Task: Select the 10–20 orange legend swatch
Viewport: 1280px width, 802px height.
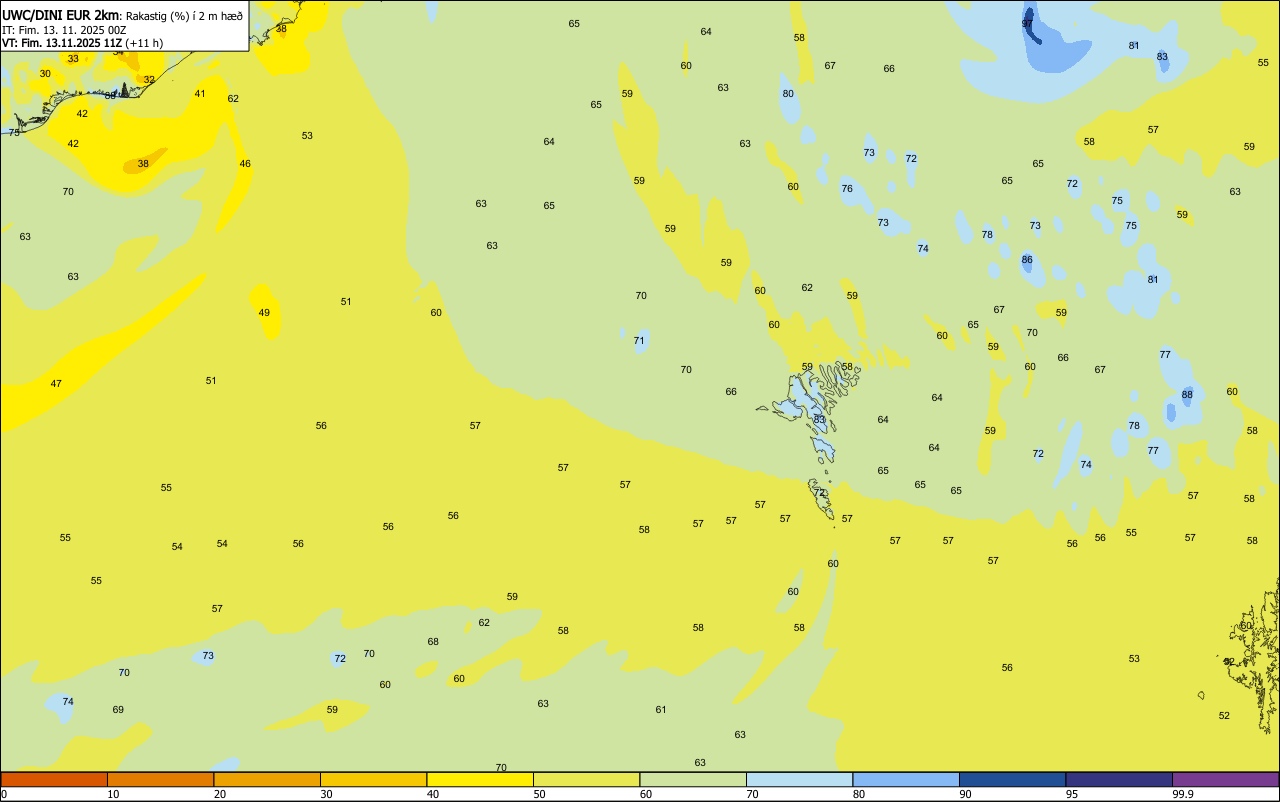Action: click(x=161, y=779)
